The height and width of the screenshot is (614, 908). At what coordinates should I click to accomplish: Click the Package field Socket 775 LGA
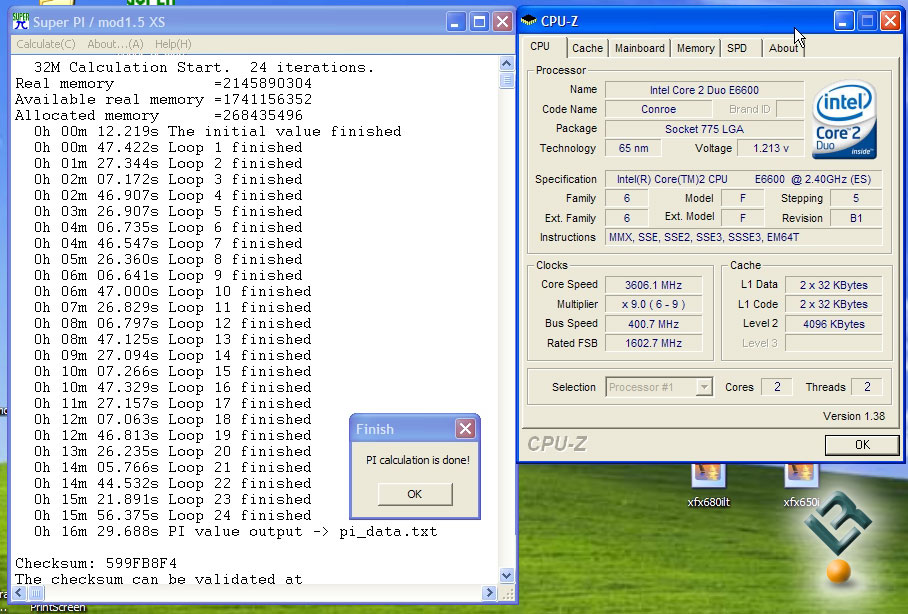click(x=704, y=129)
